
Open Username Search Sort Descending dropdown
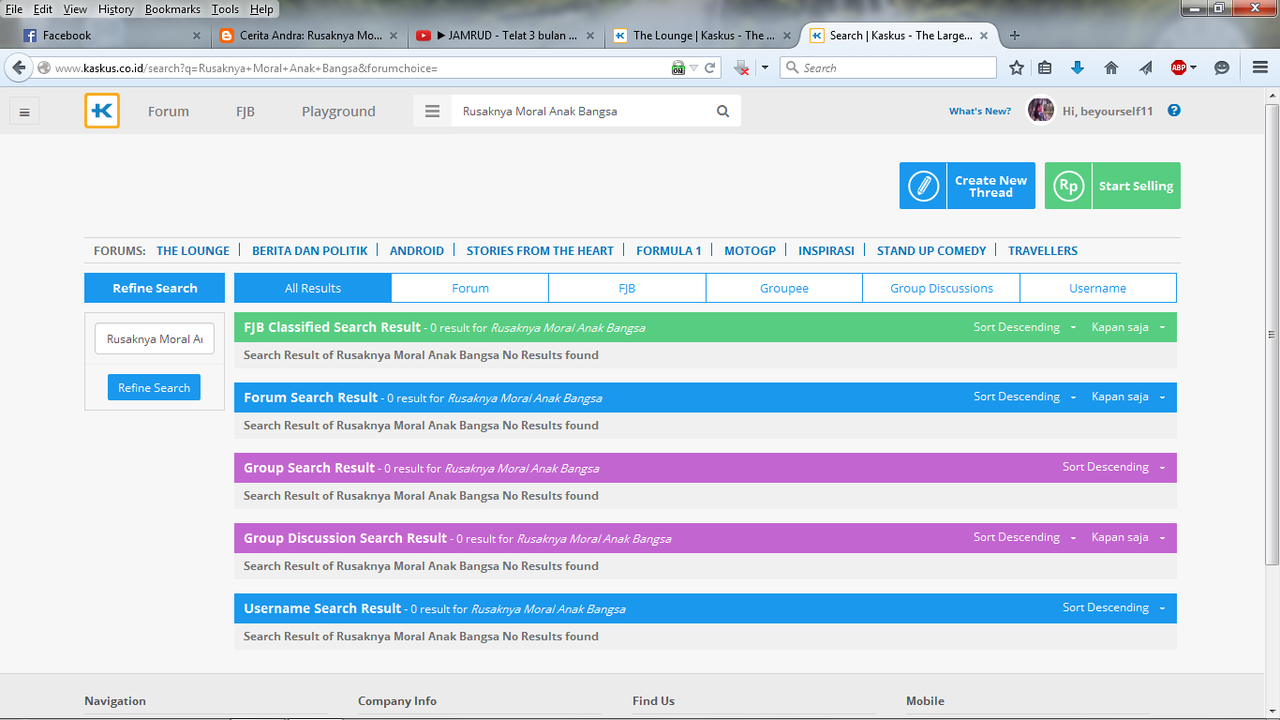click(1113, 607)
